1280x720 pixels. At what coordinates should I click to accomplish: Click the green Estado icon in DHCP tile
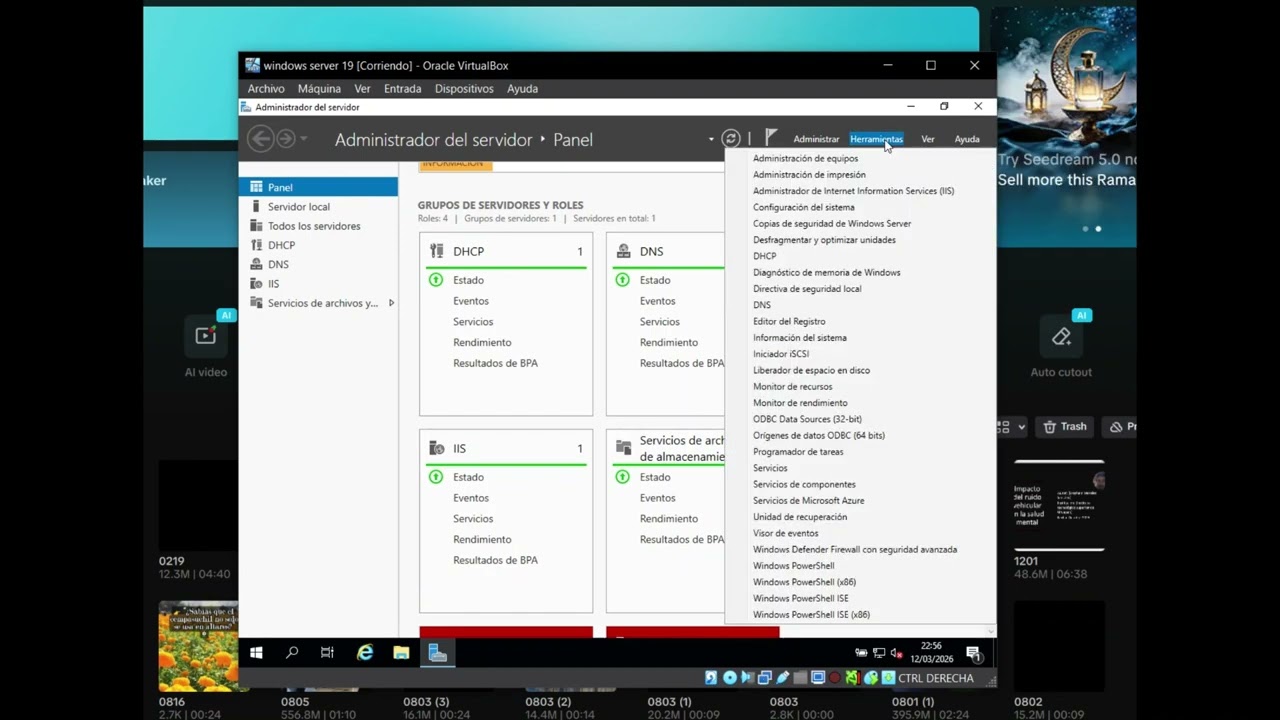(x=435, y=280)
